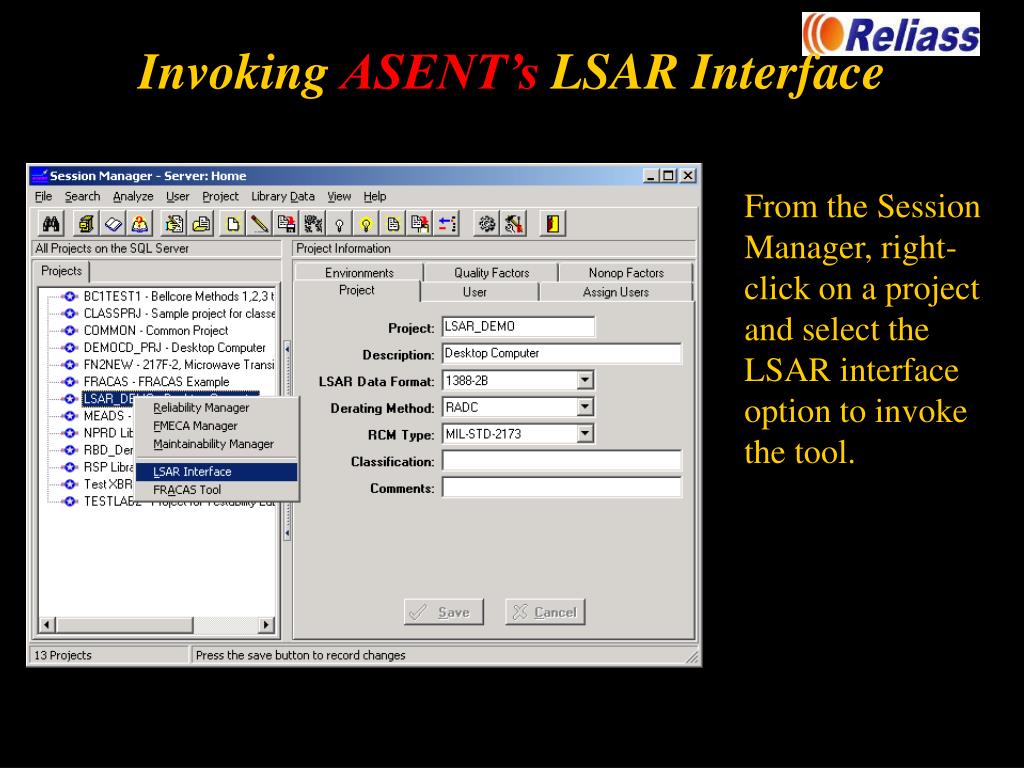
Task: Switch to the Environments tab
Action: click(359, 273)
